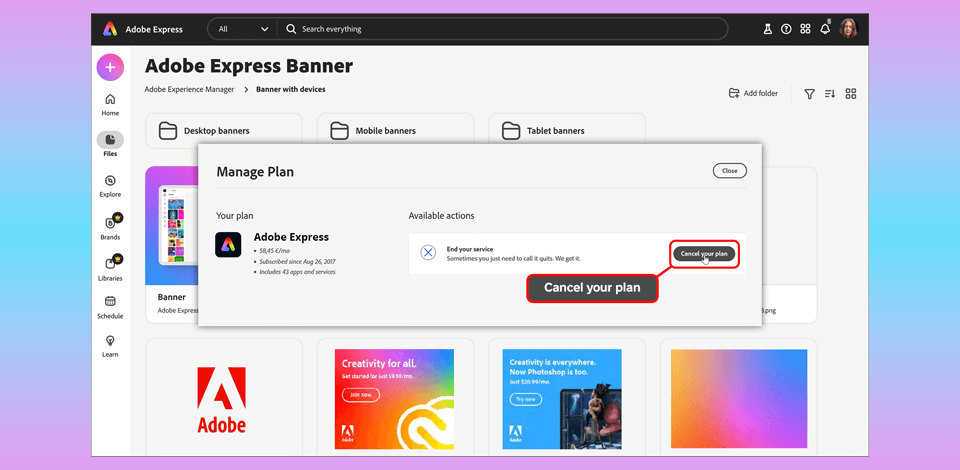Open the Banner file card thumbnail
Viewport: 960px width, 470px height.
(171, 225)
